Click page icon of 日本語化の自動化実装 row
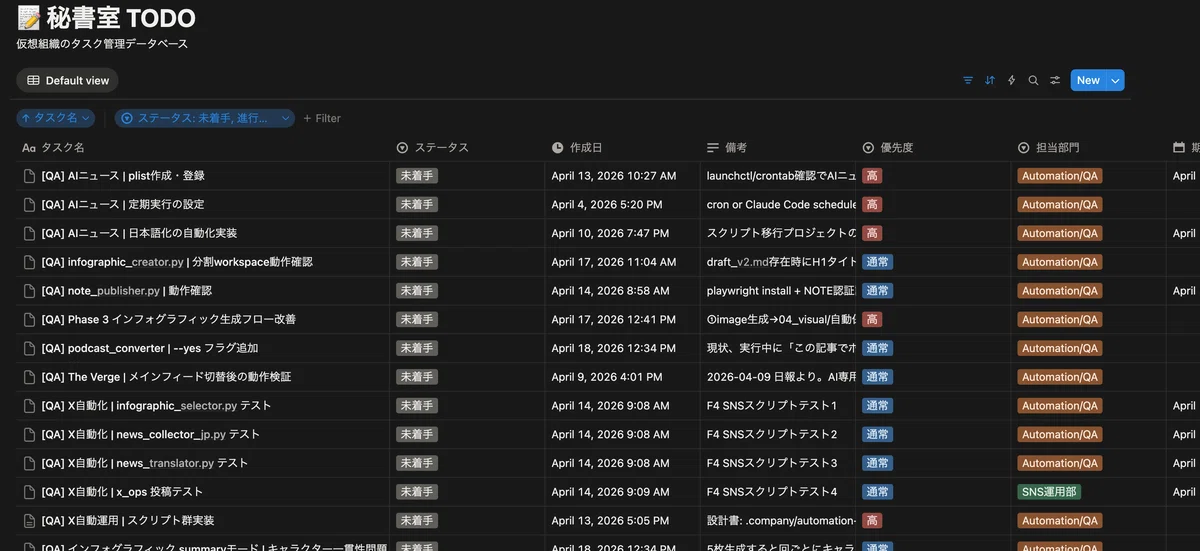Image resolution: width=1200 pixels, height=551 pixels. pos(29,233)
